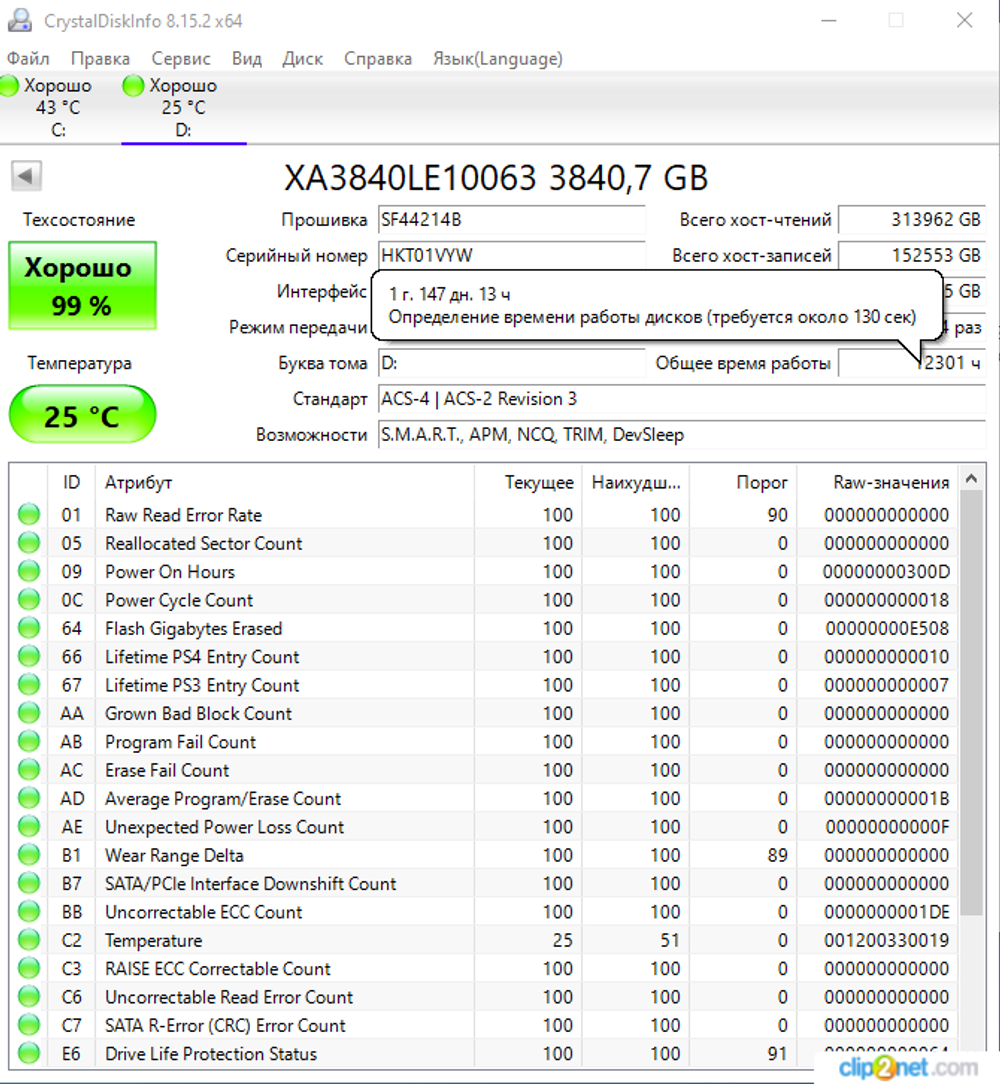Open the Диск menu
The image size is (1000, 1084).
coord(302,59)
